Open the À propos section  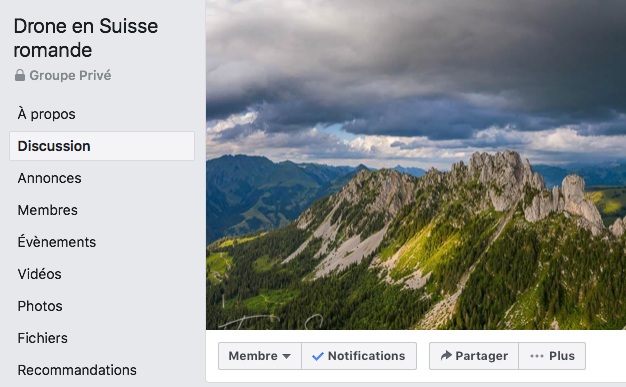[46, 114]
